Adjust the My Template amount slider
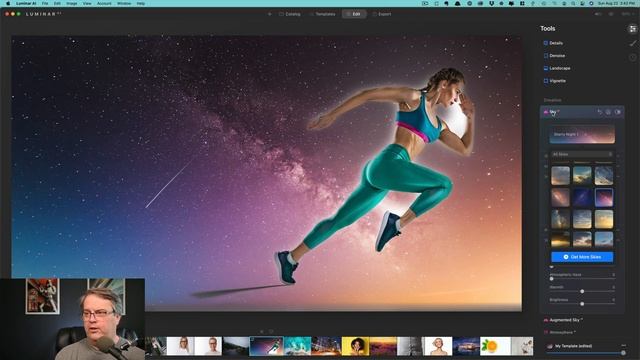Image resolution: width=640 pixels, height=360 pixels. pyautogui.click(x=586, y=353)
